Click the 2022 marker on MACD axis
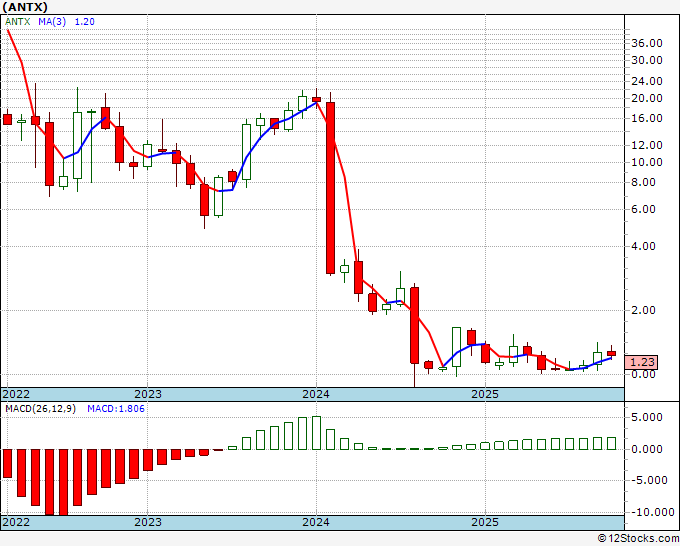Screen dimensions: 680x546 [17, 522]
